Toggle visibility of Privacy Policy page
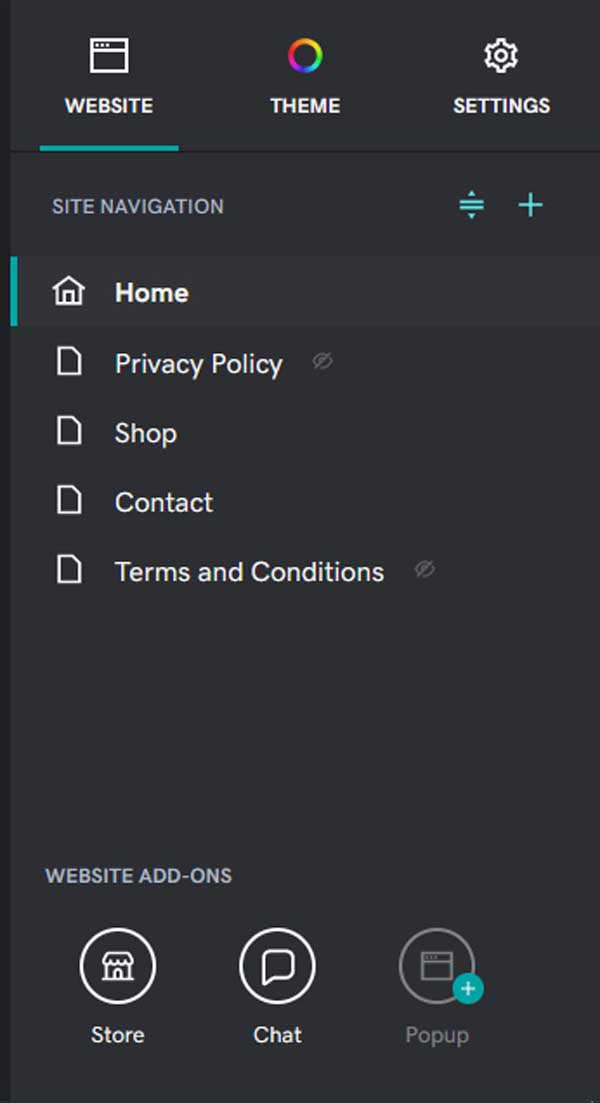 (x=322, y=362)
